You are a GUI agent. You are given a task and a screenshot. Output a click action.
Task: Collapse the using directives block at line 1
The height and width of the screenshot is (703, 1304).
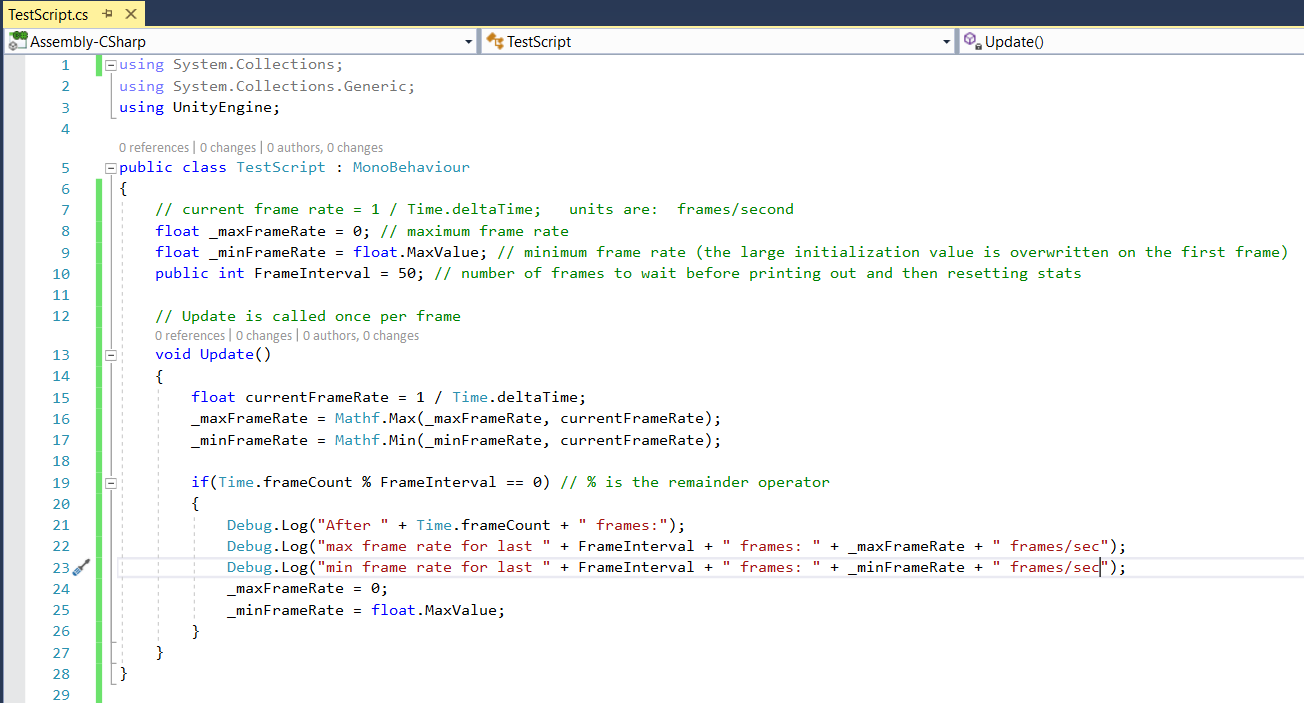click(x=110, y=65)
